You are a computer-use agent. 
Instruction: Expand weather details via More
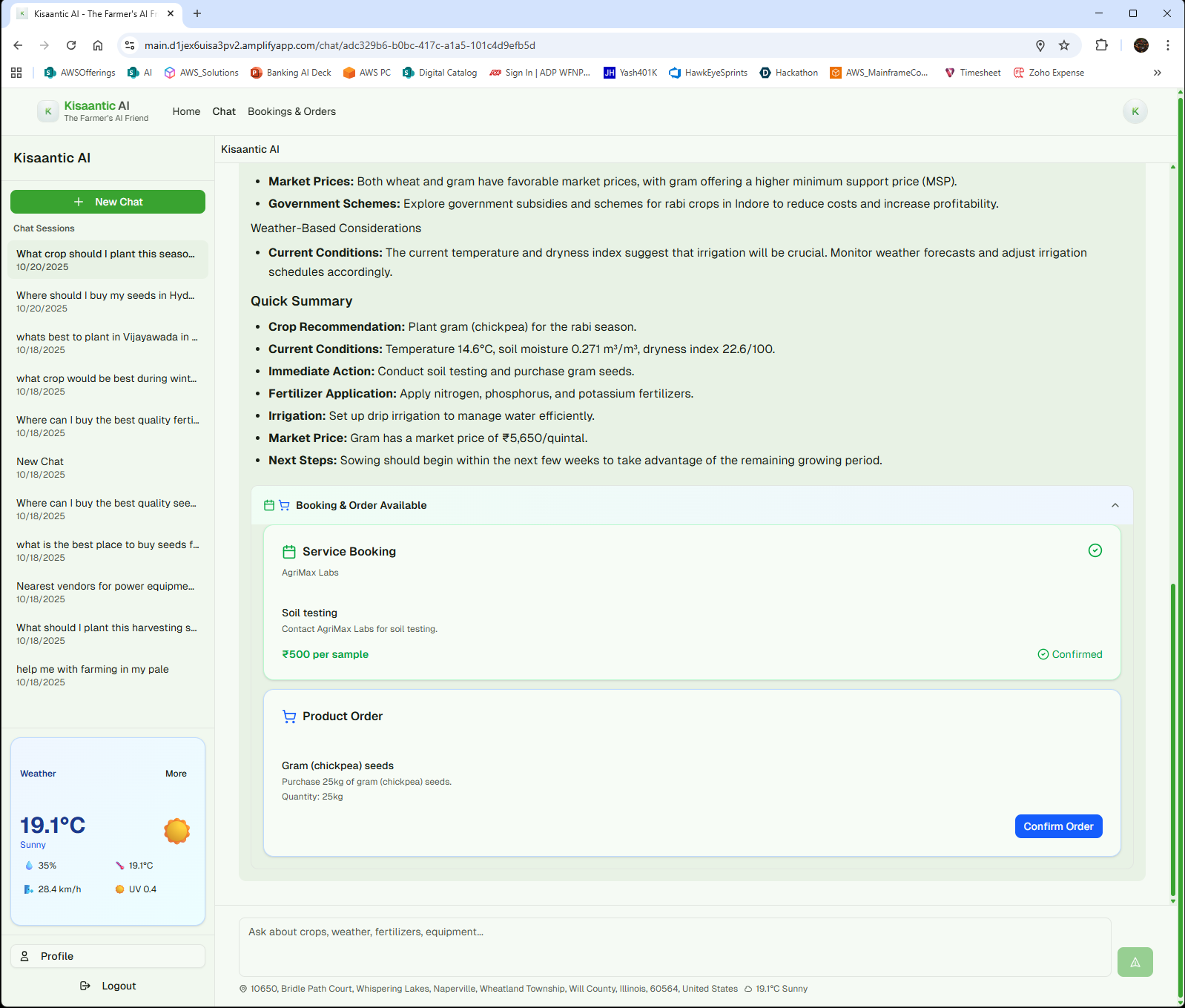click(x=176, y=774)
